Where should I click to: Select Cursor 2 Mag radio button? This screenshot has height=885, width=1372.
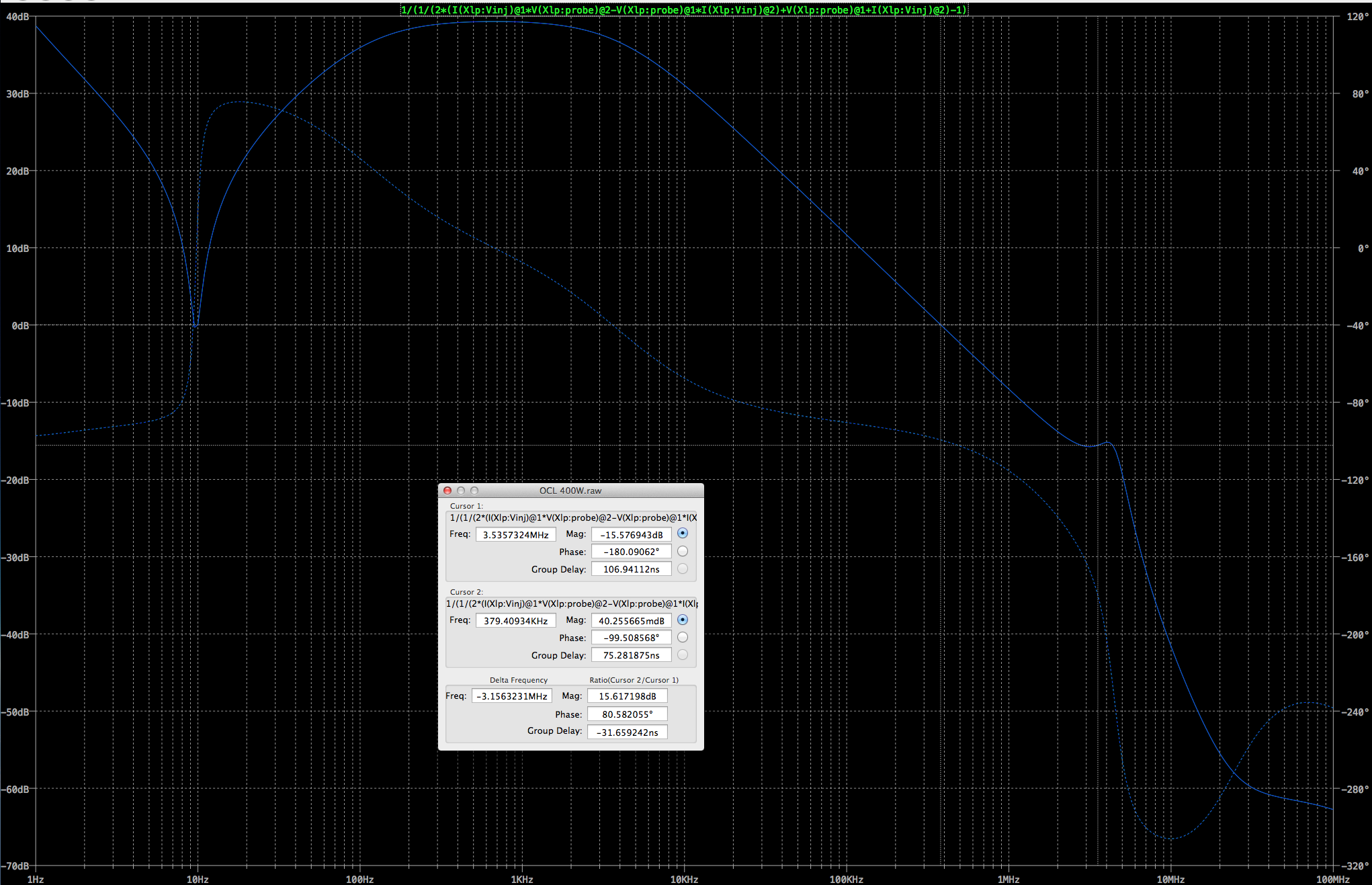(x=683, y=620)
